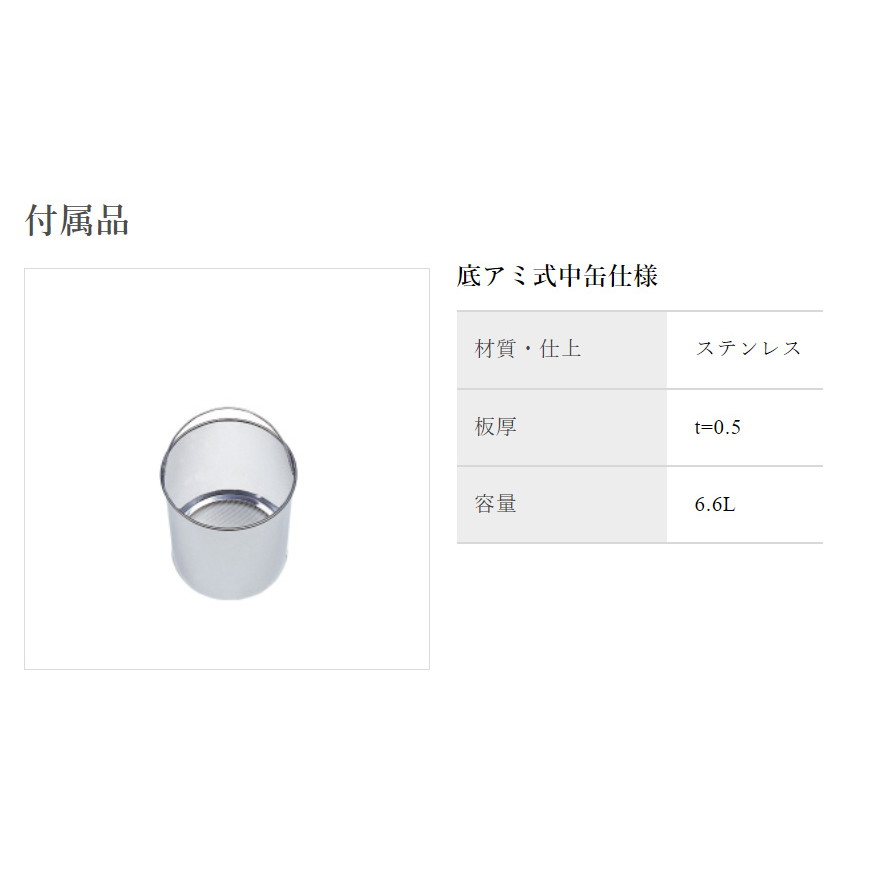Select the 容量 label cell
The image size is (880, 880).
point(562,505)
